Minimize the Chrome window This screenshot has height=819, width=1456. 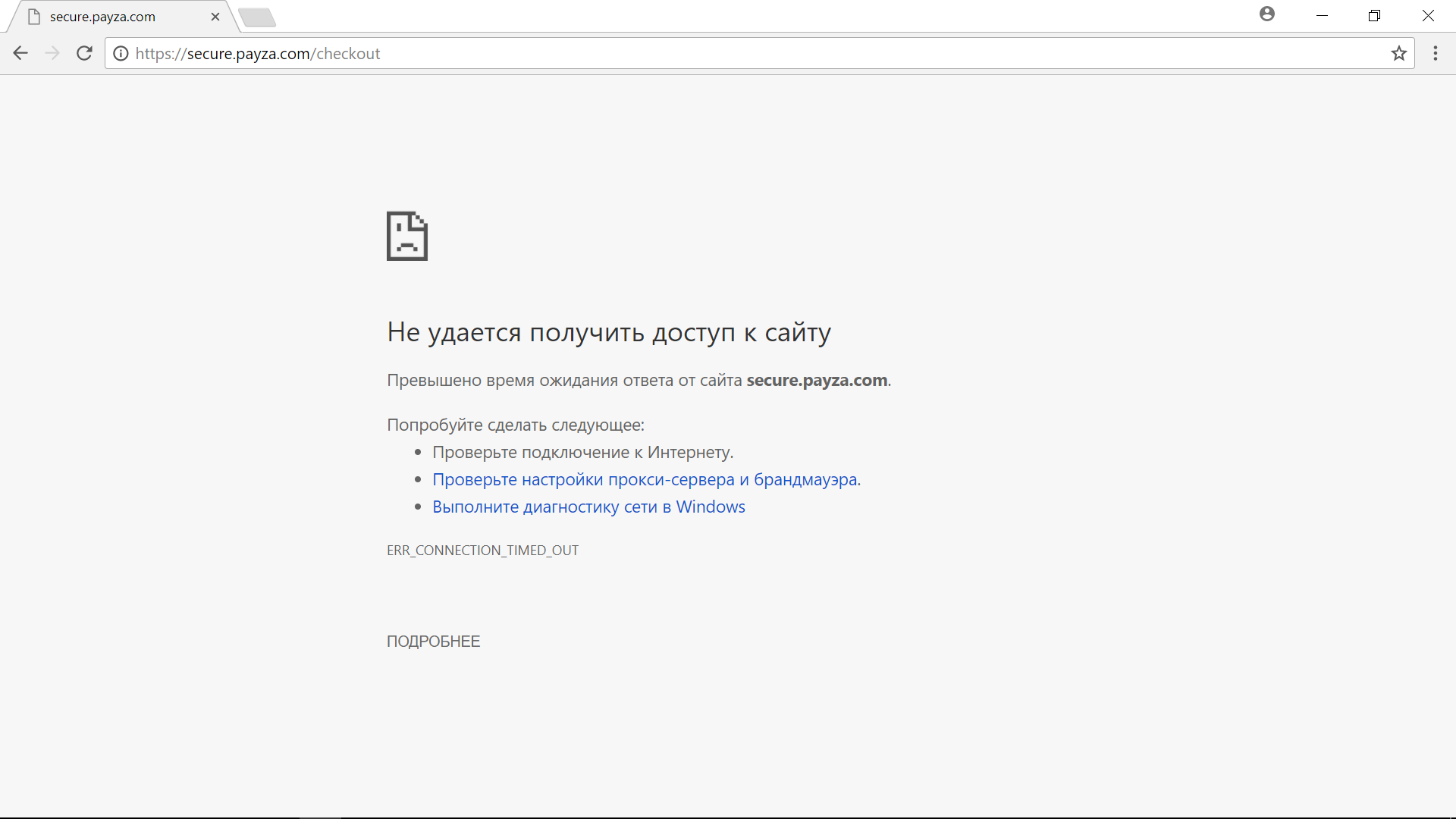click(x=1322, y=16)
